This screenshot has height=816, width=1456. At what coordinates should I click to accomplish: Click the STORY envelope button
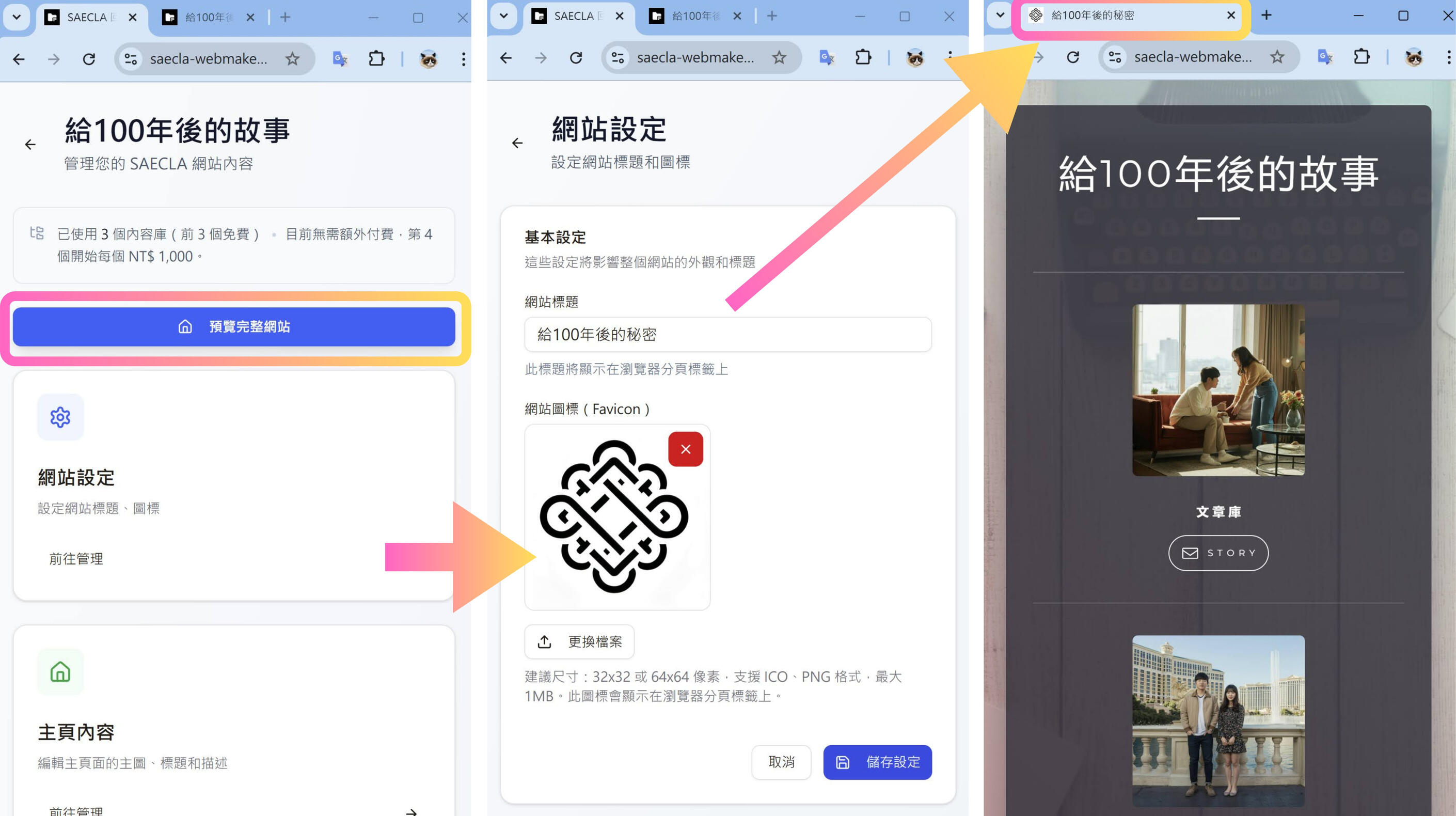click(1218, 553)
